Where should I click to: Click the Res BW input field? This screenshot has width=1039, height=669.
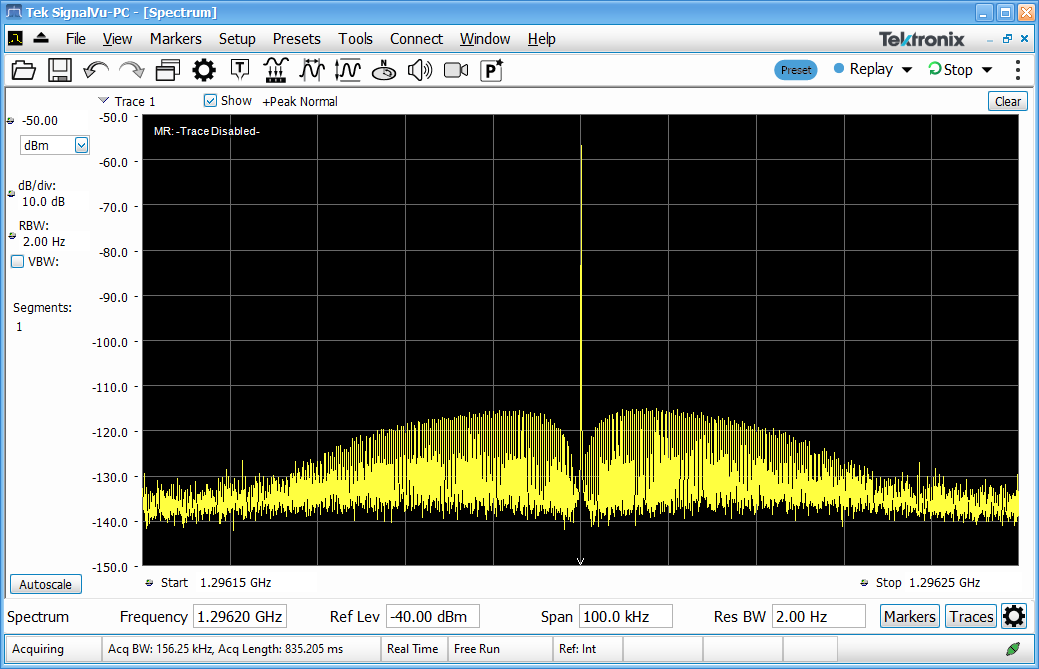click(818, 616)
